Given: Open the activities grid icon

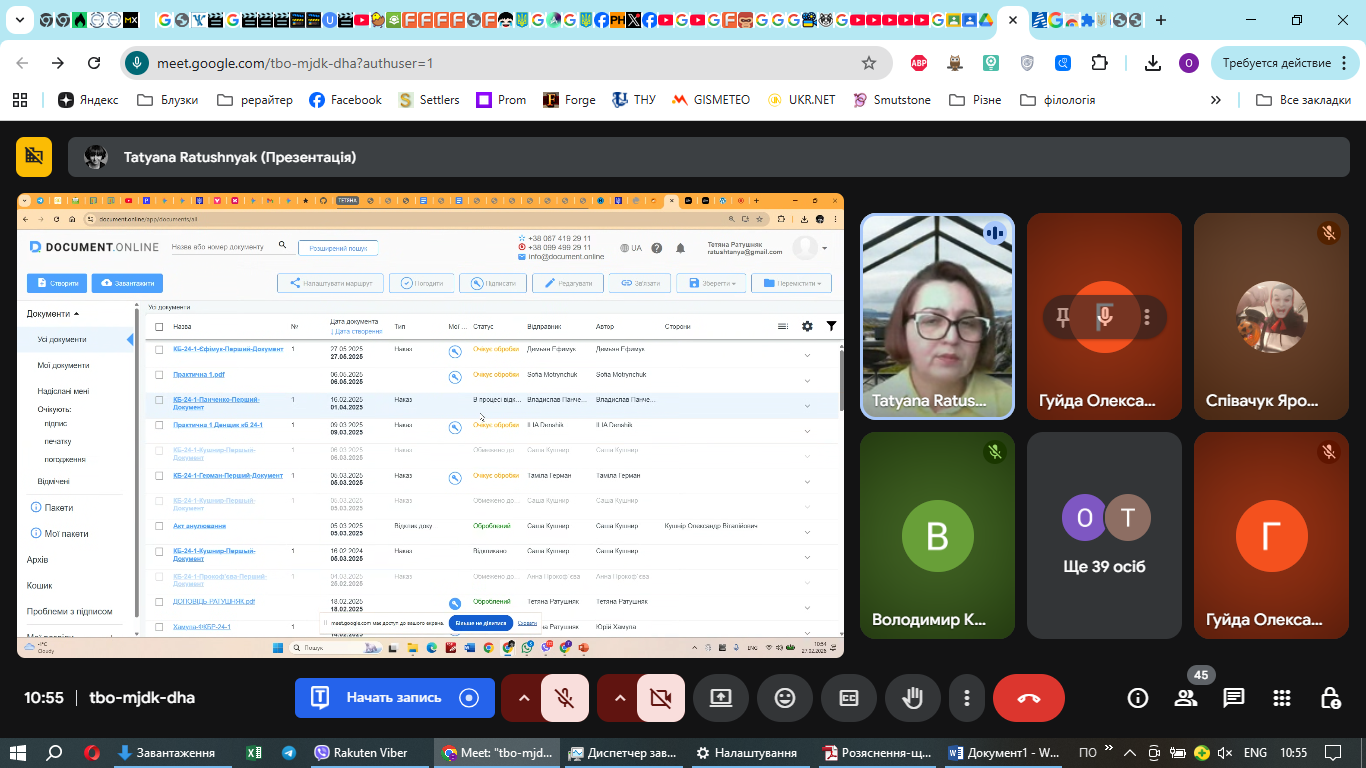Looking at the screenshot, I should (x=1282, y=698).
